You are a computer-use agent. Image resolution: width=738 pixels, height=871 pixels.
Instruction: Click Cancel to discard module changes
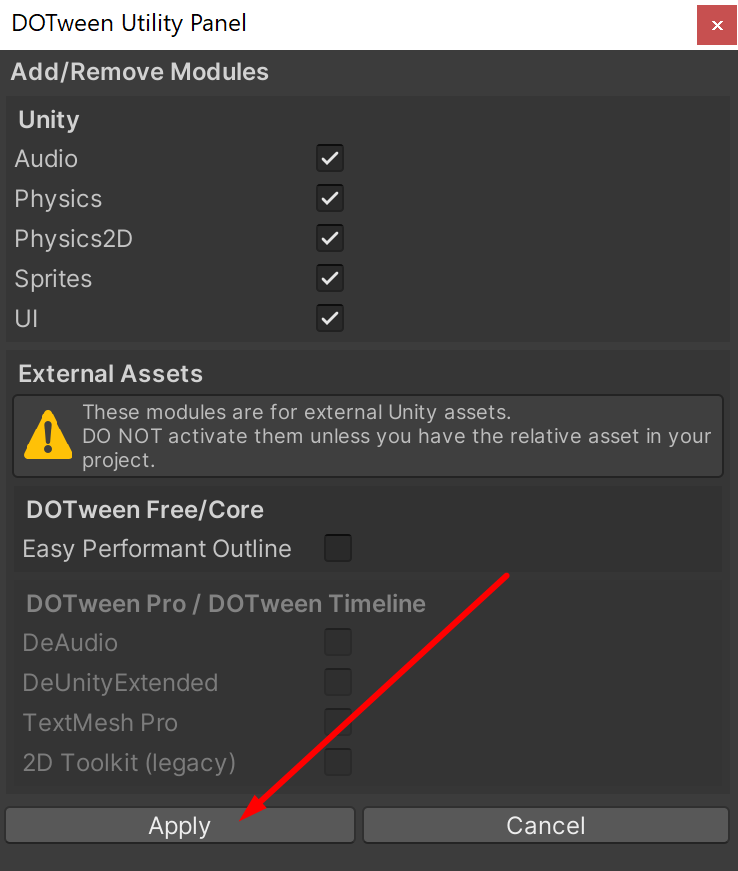pos(545,825)
